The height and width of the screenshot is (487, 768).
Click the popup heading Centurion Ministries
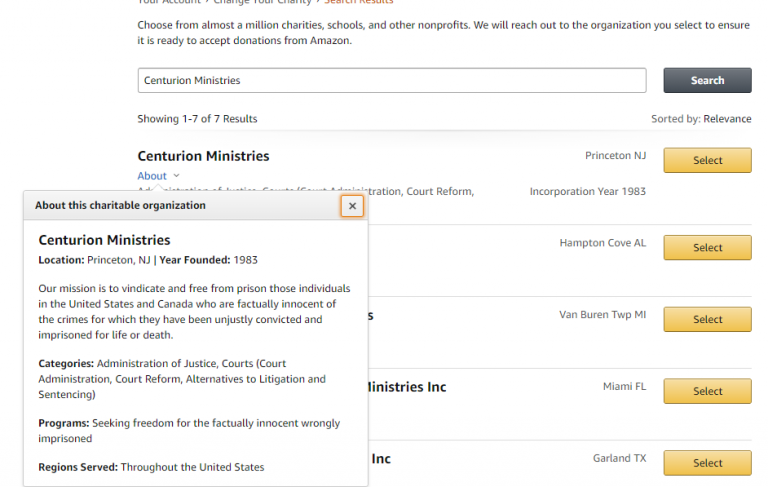(104, 240)
